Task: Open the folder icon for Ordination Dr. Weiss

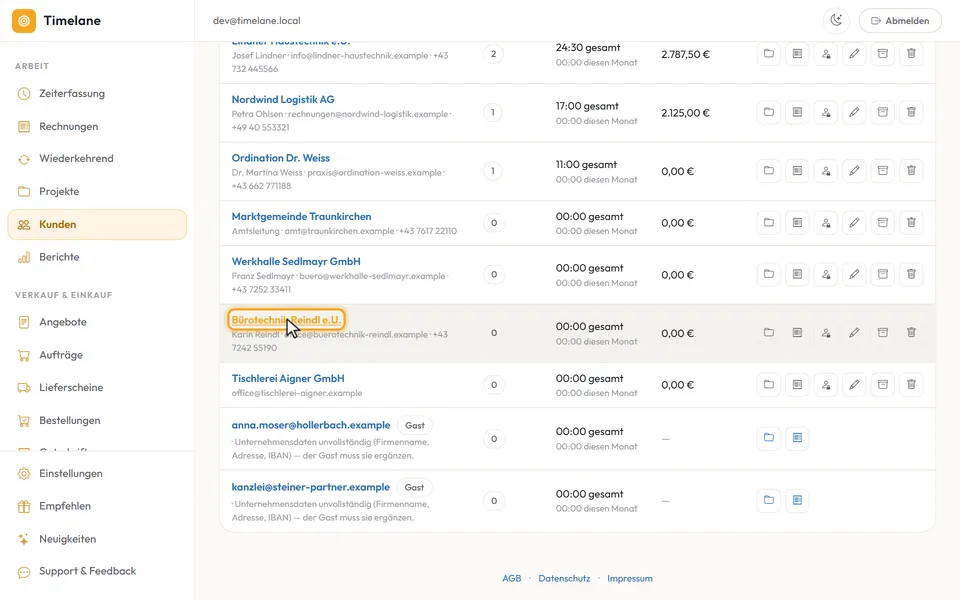Action: pos(768,171)
